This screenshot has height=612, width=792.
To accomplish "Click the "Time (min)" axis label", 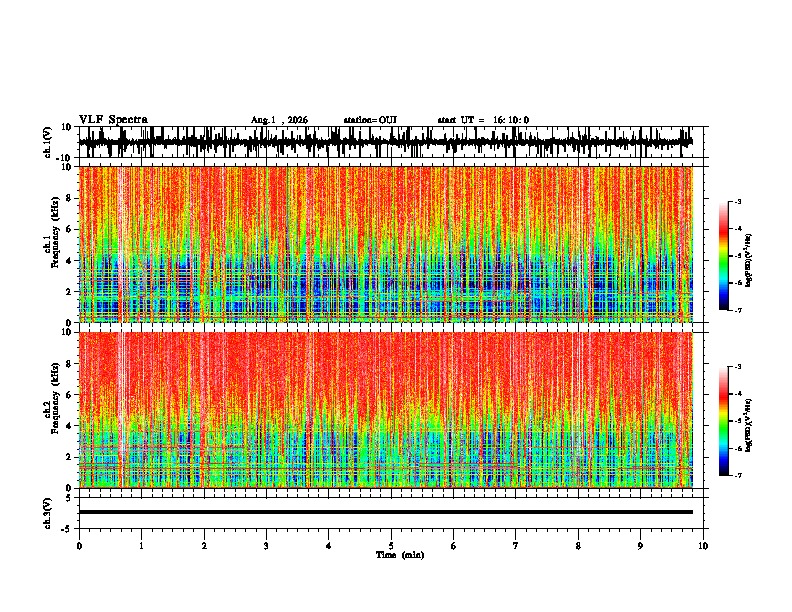I will pos(400,555).
